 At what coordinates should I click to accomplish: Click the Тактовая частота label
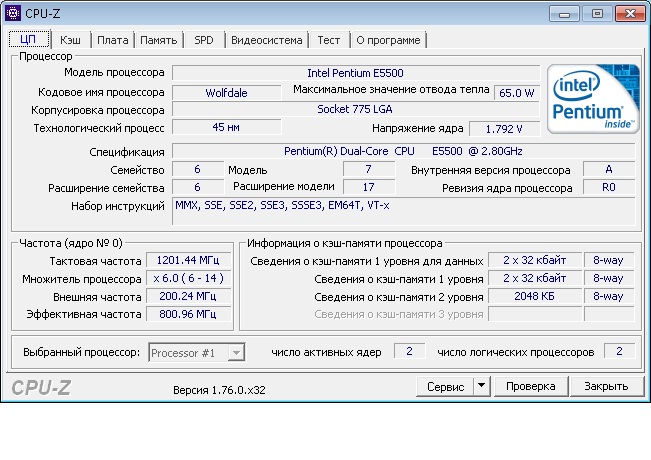click(x=95, y=261)
